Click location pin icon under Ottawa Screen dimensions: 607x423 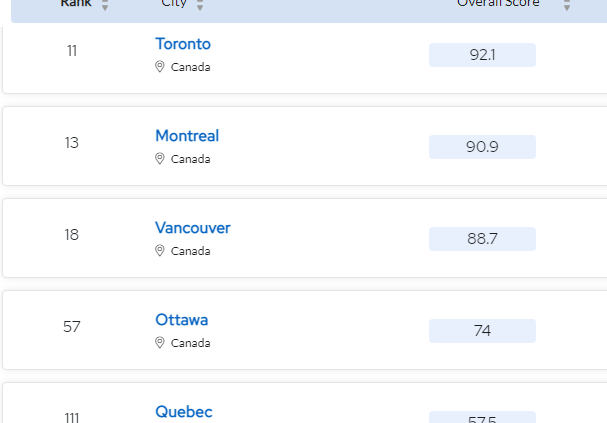(159, 343)
